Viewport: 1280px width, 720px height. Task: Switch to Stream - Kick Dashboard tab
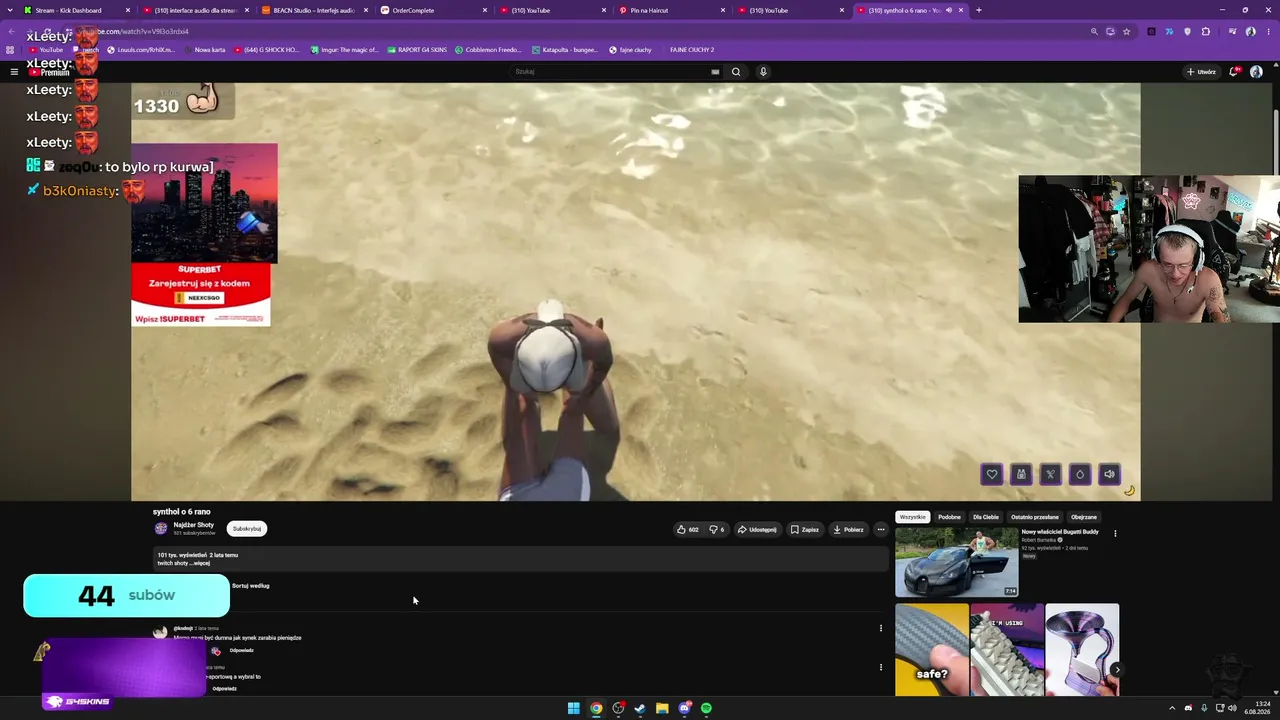[x=77, y=10]
